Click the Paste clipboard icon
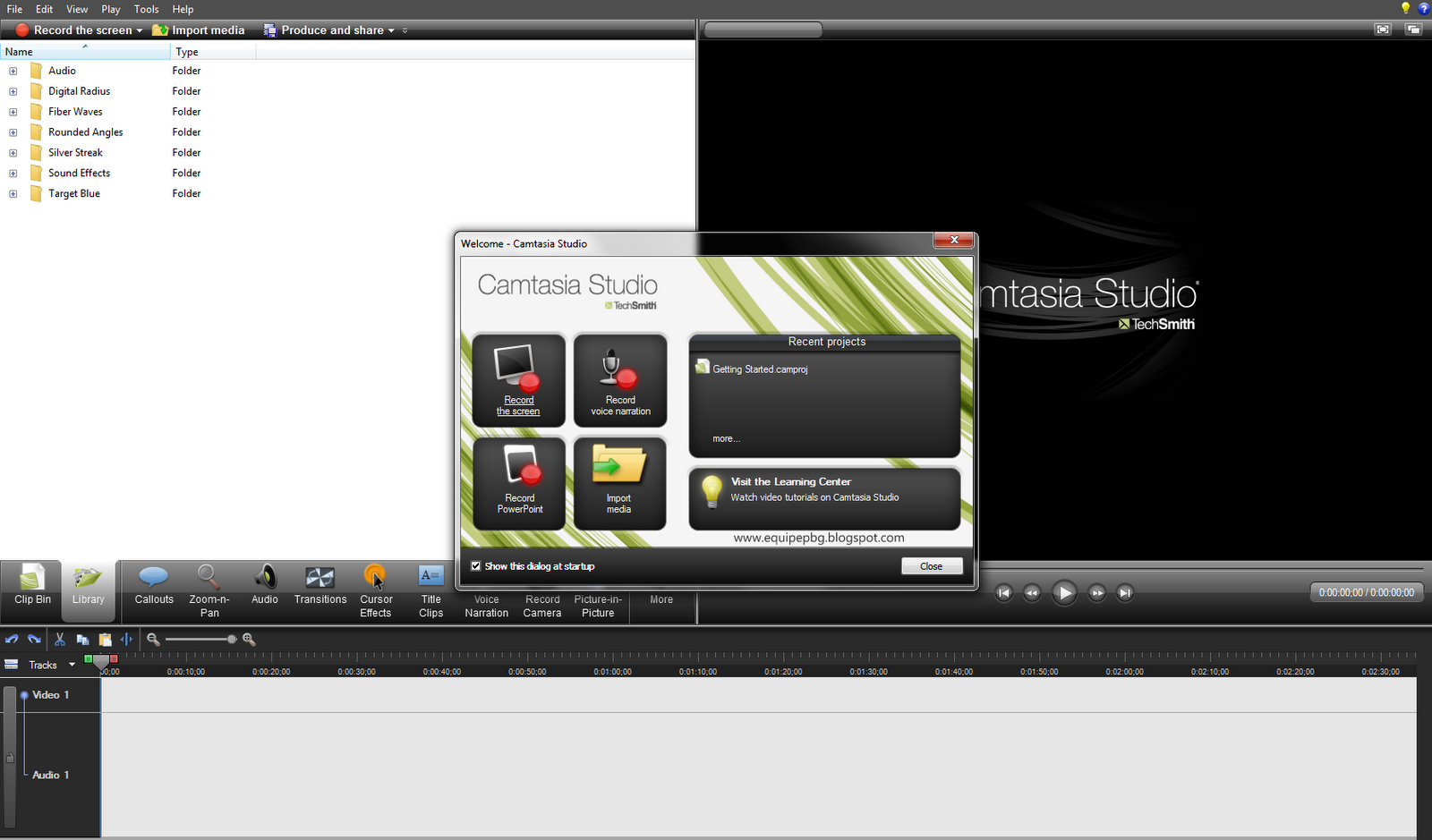The image size is (1432, 840). (105, 640)
